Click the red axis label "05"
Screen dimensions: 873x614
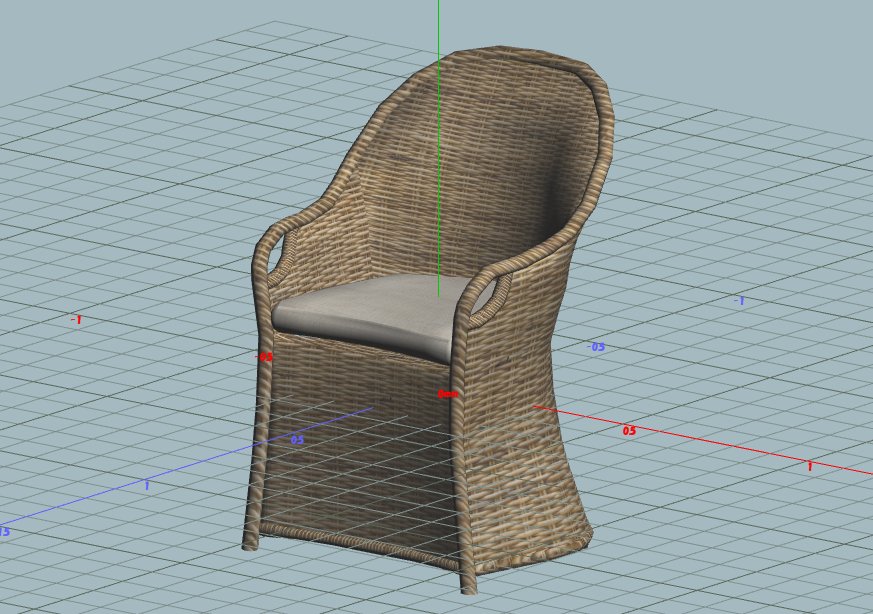629,430
